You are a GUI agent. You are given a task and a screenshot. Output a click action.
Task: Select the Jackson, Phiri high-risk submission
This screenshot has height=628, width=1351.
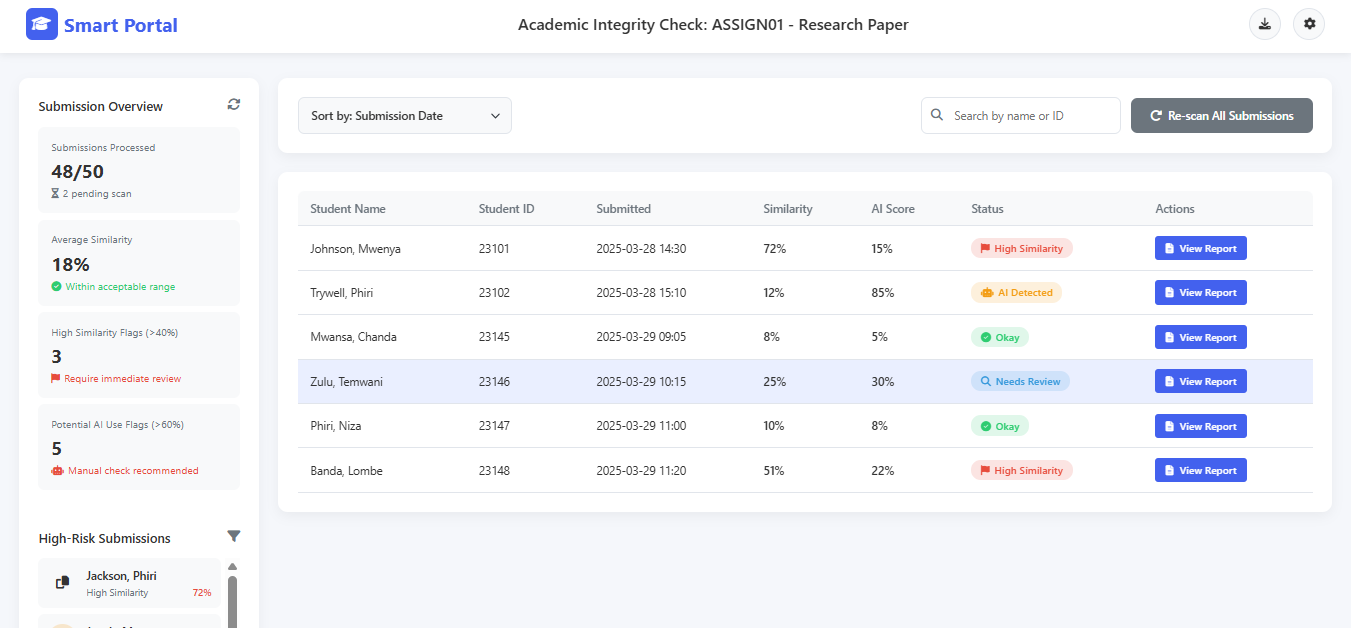[130, 583]
